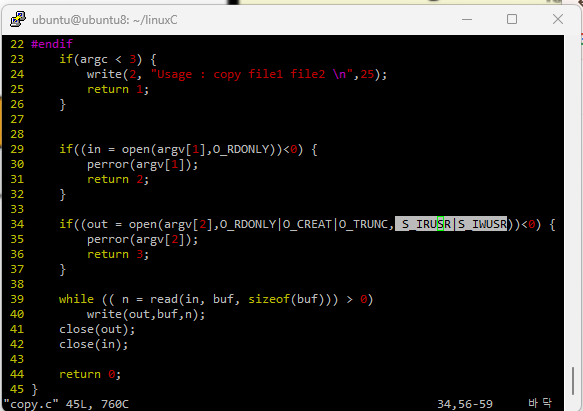583x411 pixels.
Task: Click highlighted 'S_IWUSR' on line 34
Action: pos(482,224)
